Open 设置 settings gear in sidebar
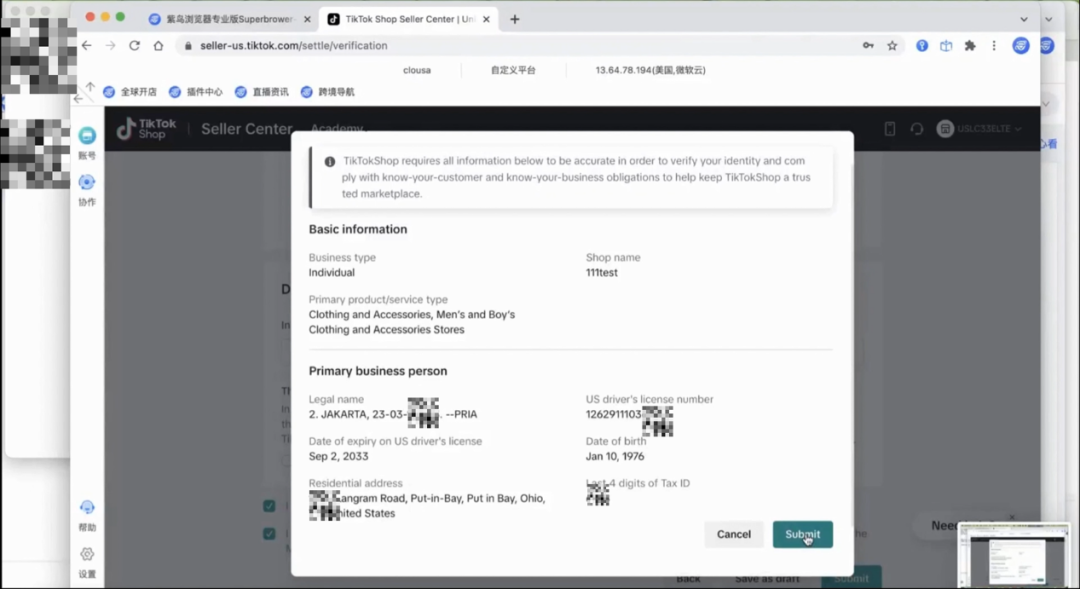The image size is (1080, 589). click(x=87, y=555)
